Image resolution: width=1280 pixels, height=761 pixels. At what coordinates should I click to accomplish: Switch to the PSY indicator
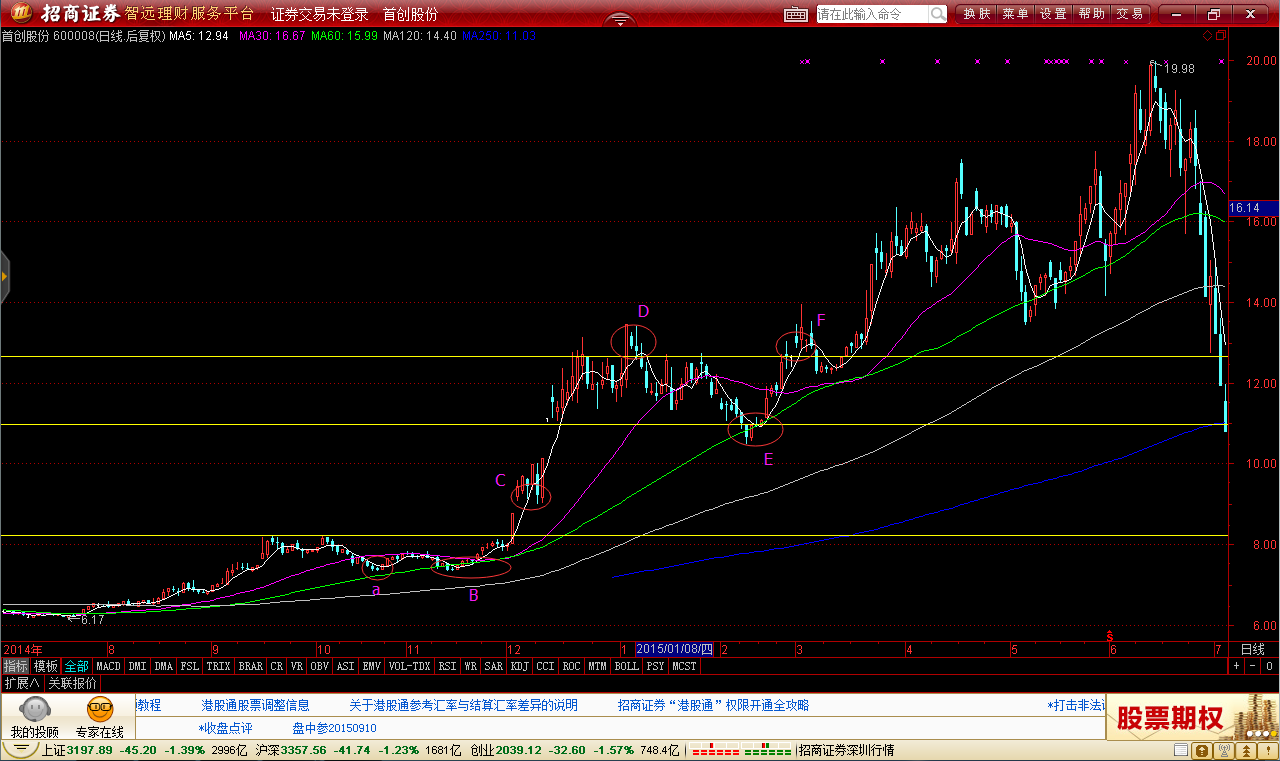pyautogui.click(x=656, y=666)
